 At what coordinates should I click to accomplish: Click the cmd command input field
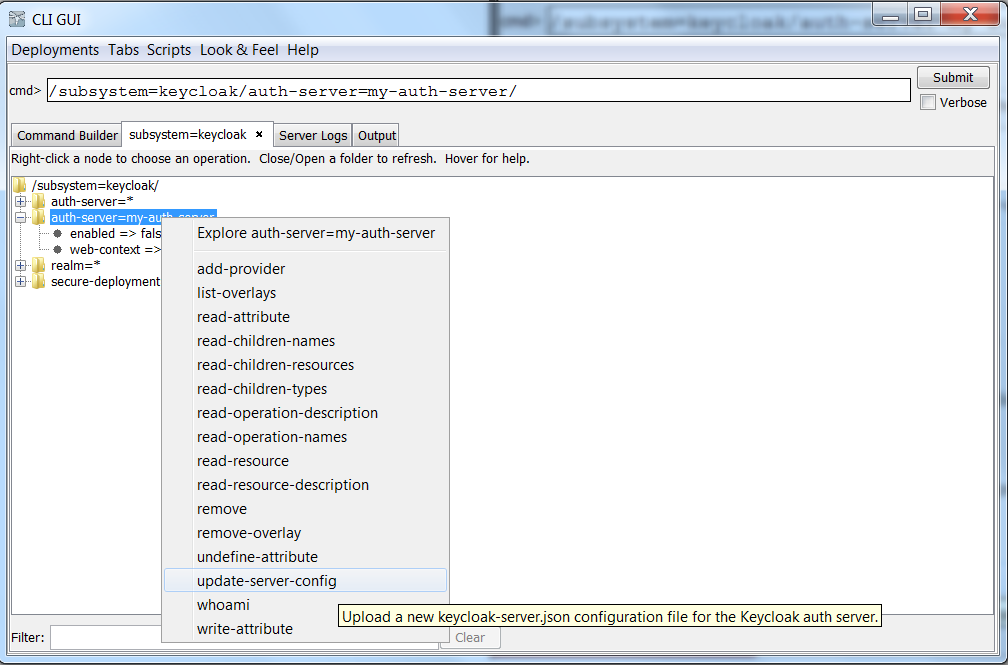[478, 91]
